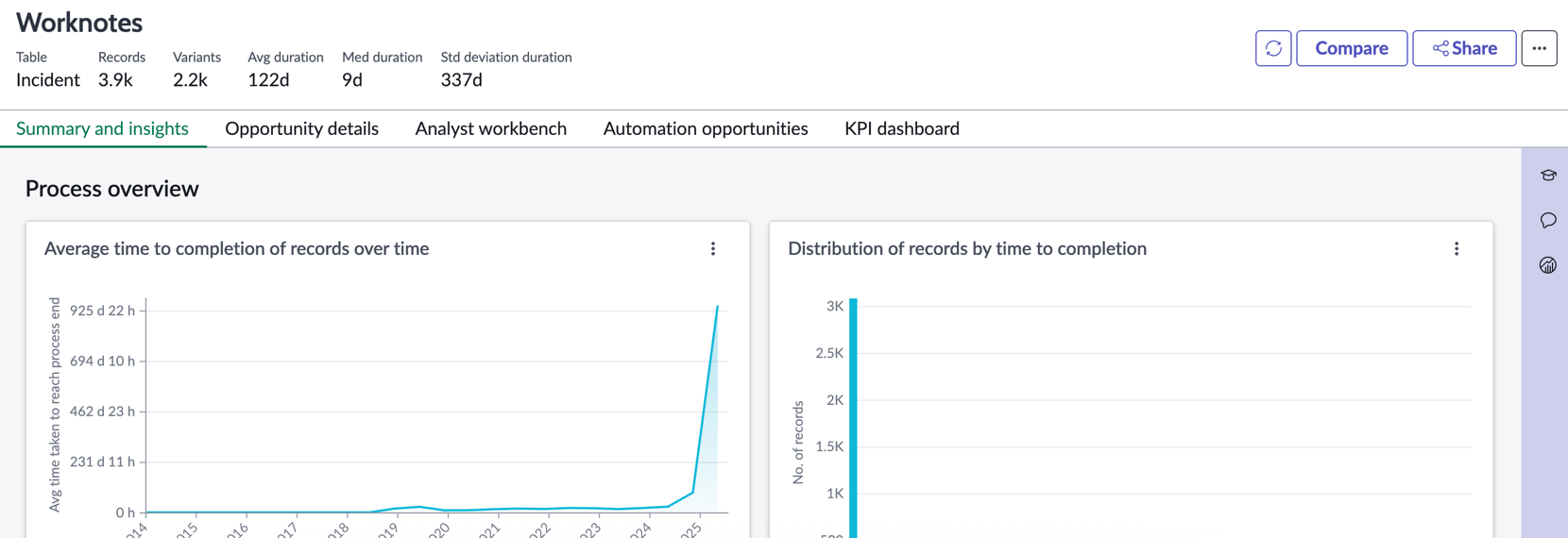Viewport: 1568px width, 538px height.
Task: Click the tall teal bar in distribution chart
Action: tap(853, 418)
